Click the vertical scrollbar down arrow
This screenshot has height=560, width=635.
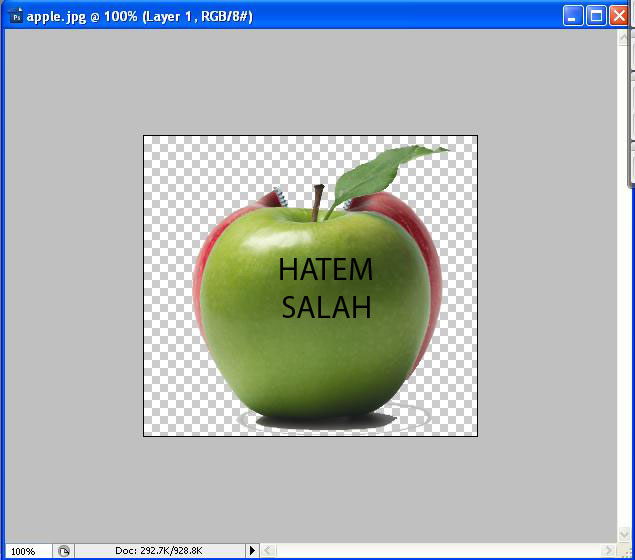tap(623, 534)
